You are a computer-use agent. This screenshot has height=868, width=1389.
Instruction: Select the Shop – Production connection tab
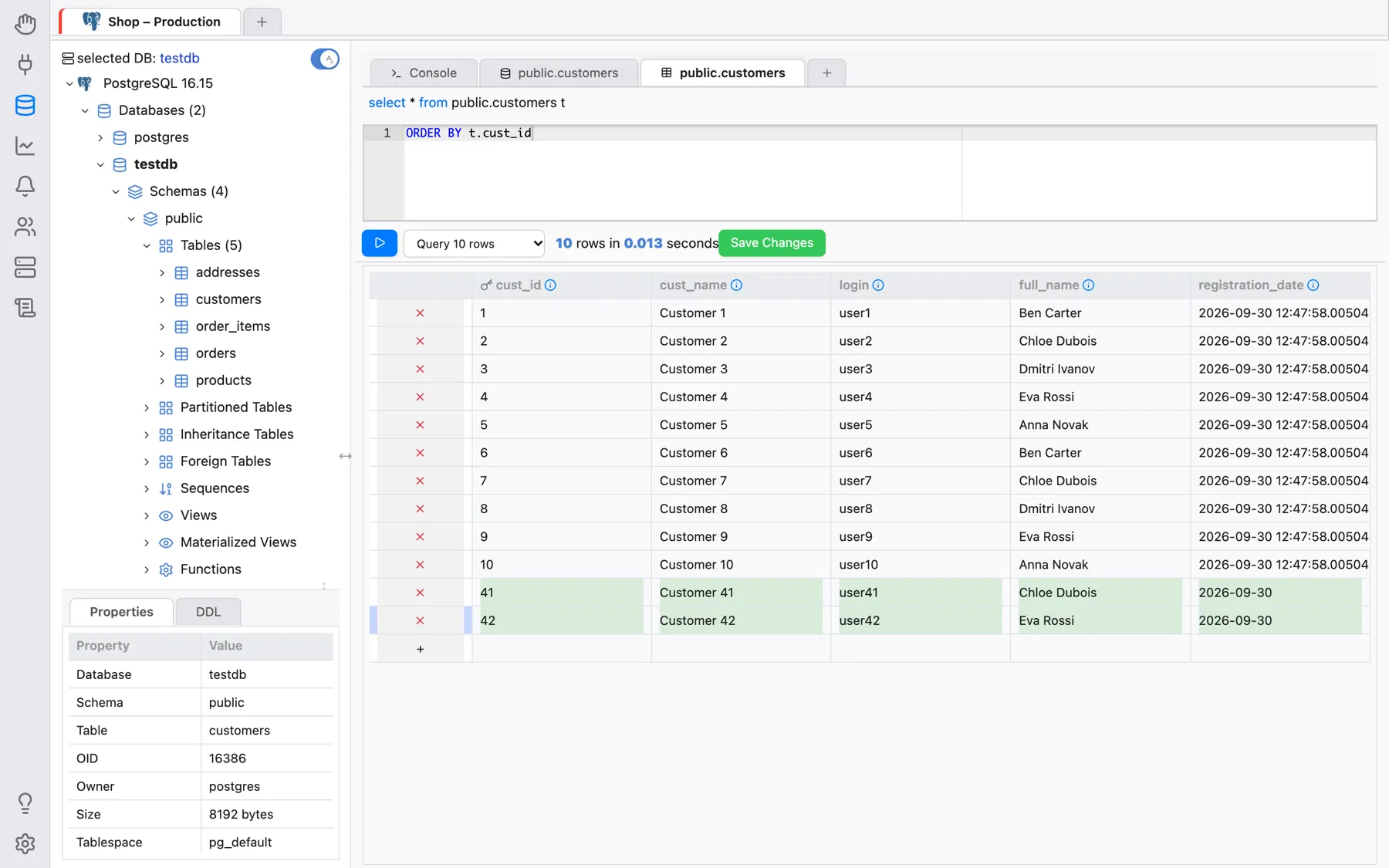coord(151,22)
